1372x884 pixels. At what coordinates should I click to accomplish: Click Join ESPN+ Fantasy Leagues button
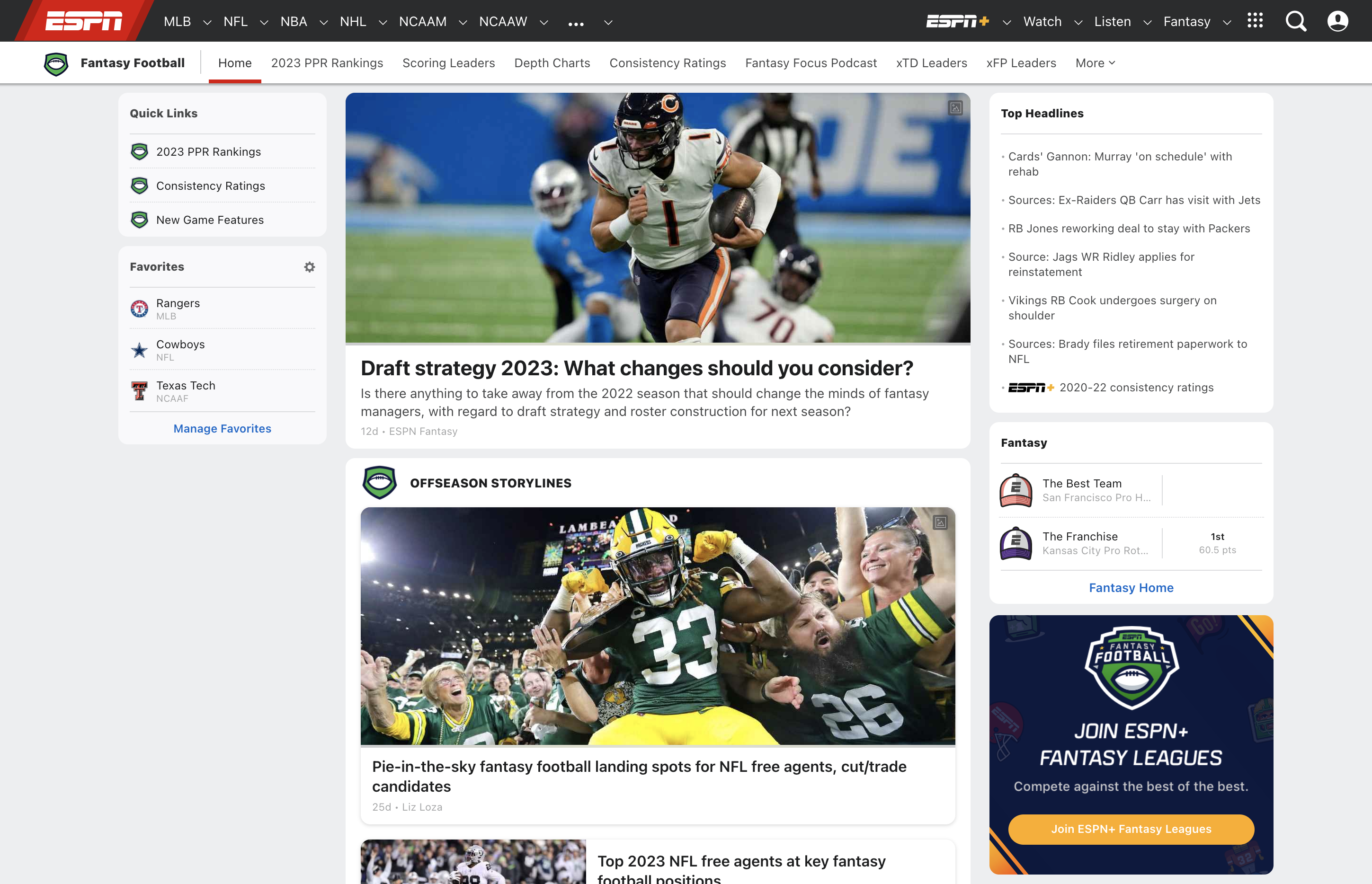pyautogui.click(x=1131, y=829)
